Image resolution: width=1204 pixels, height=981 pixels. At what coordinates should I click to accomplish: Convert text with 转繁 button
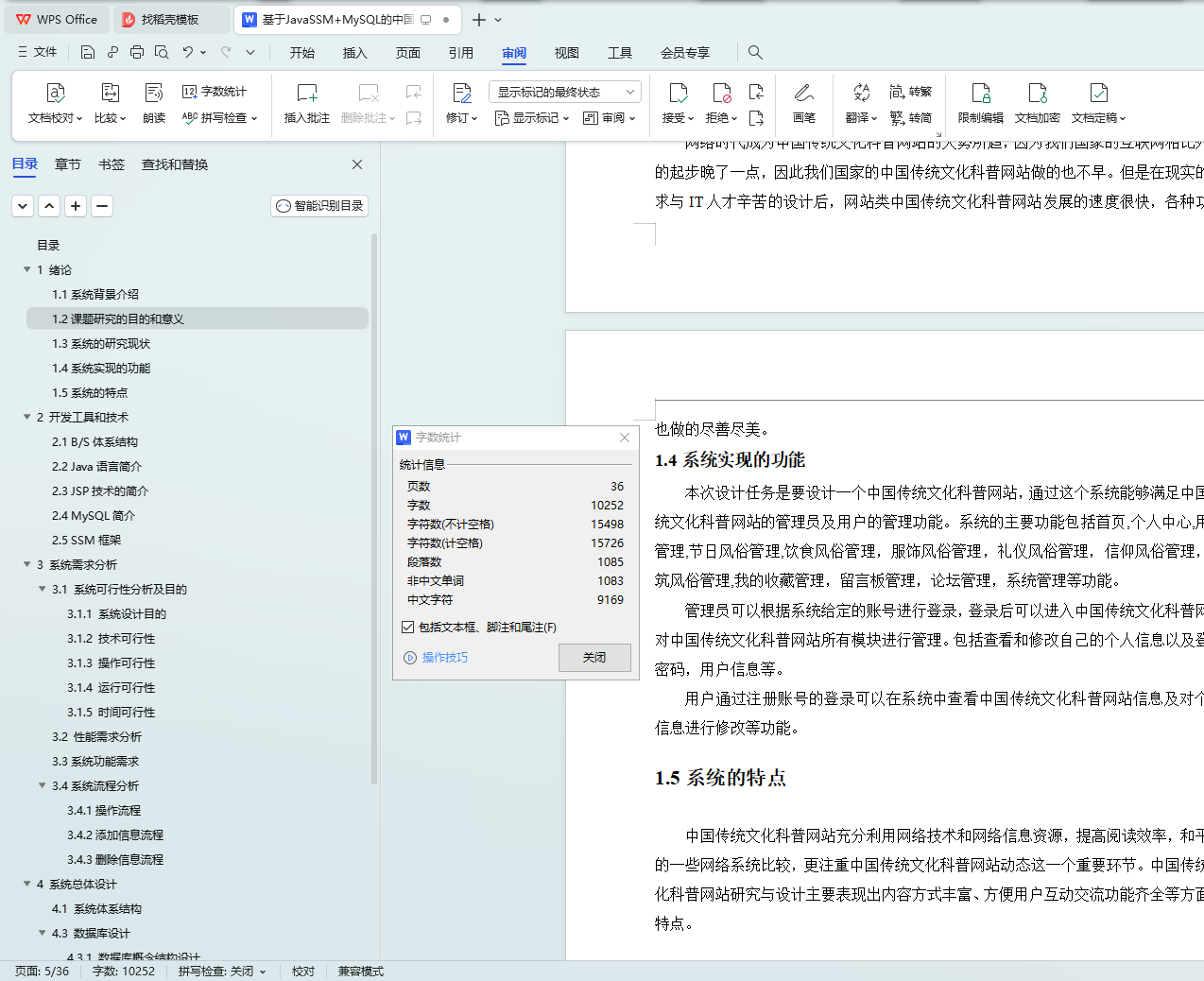coord(911,92)
